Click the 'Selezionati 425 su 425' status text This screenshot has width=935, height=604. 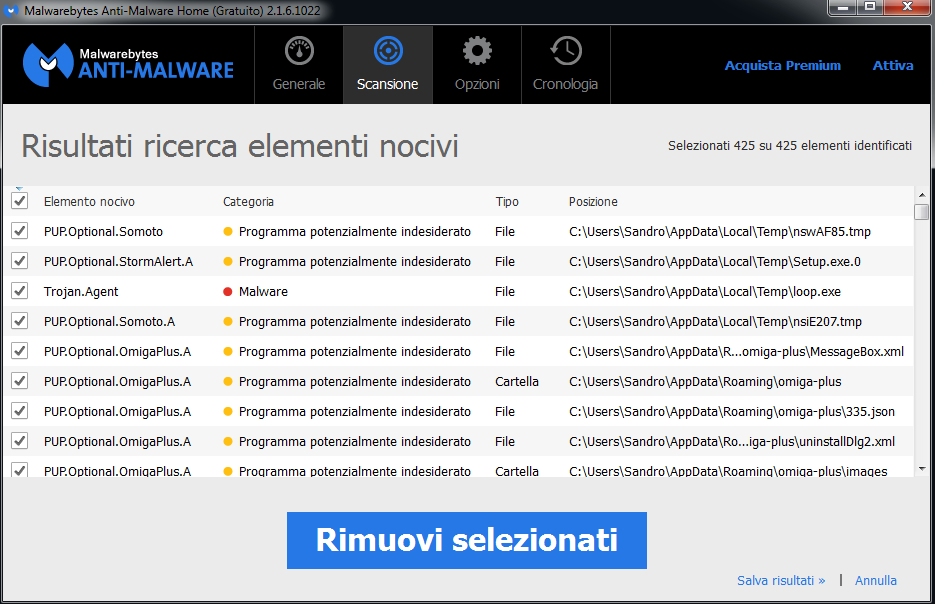pyautogui.click(x=790, y=145)
